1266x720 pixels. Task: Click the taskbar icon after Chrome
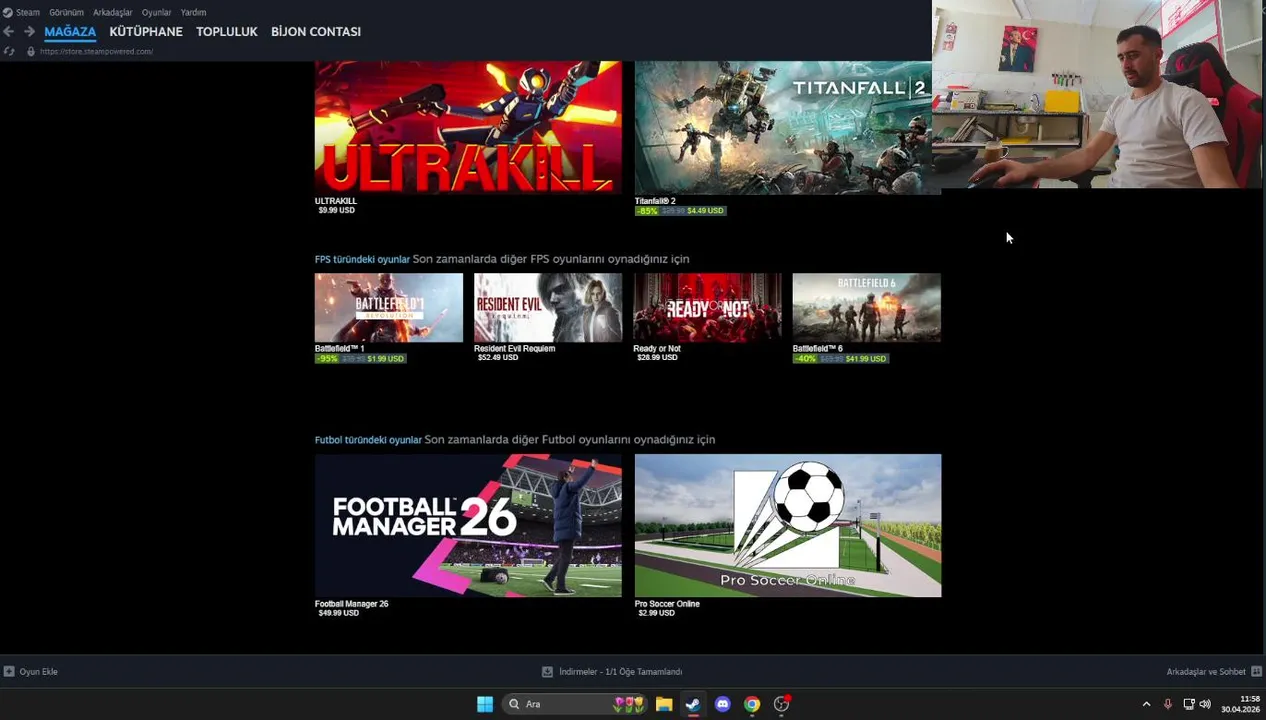(x=782, y=704)
